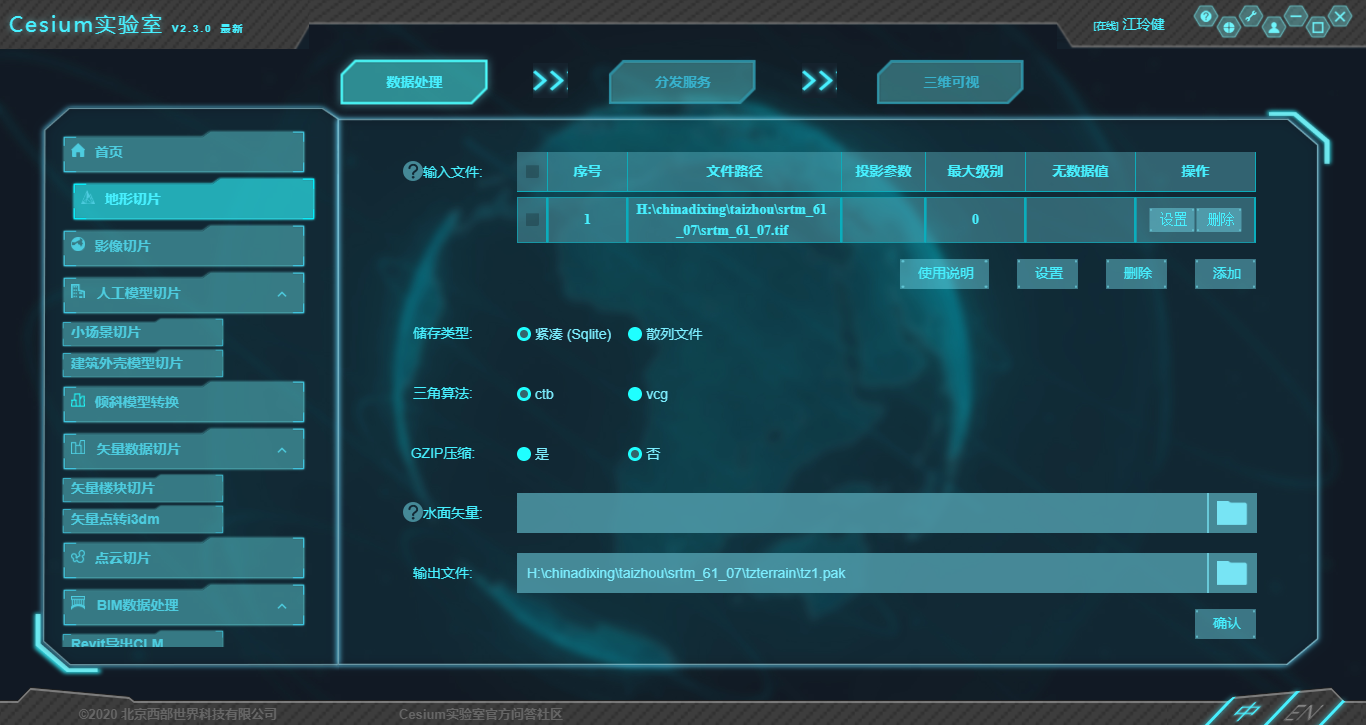The height and width of the screenshot is (725, 1366).
Task: Check the row 1 file checkbox
Action: click(532, 220)
